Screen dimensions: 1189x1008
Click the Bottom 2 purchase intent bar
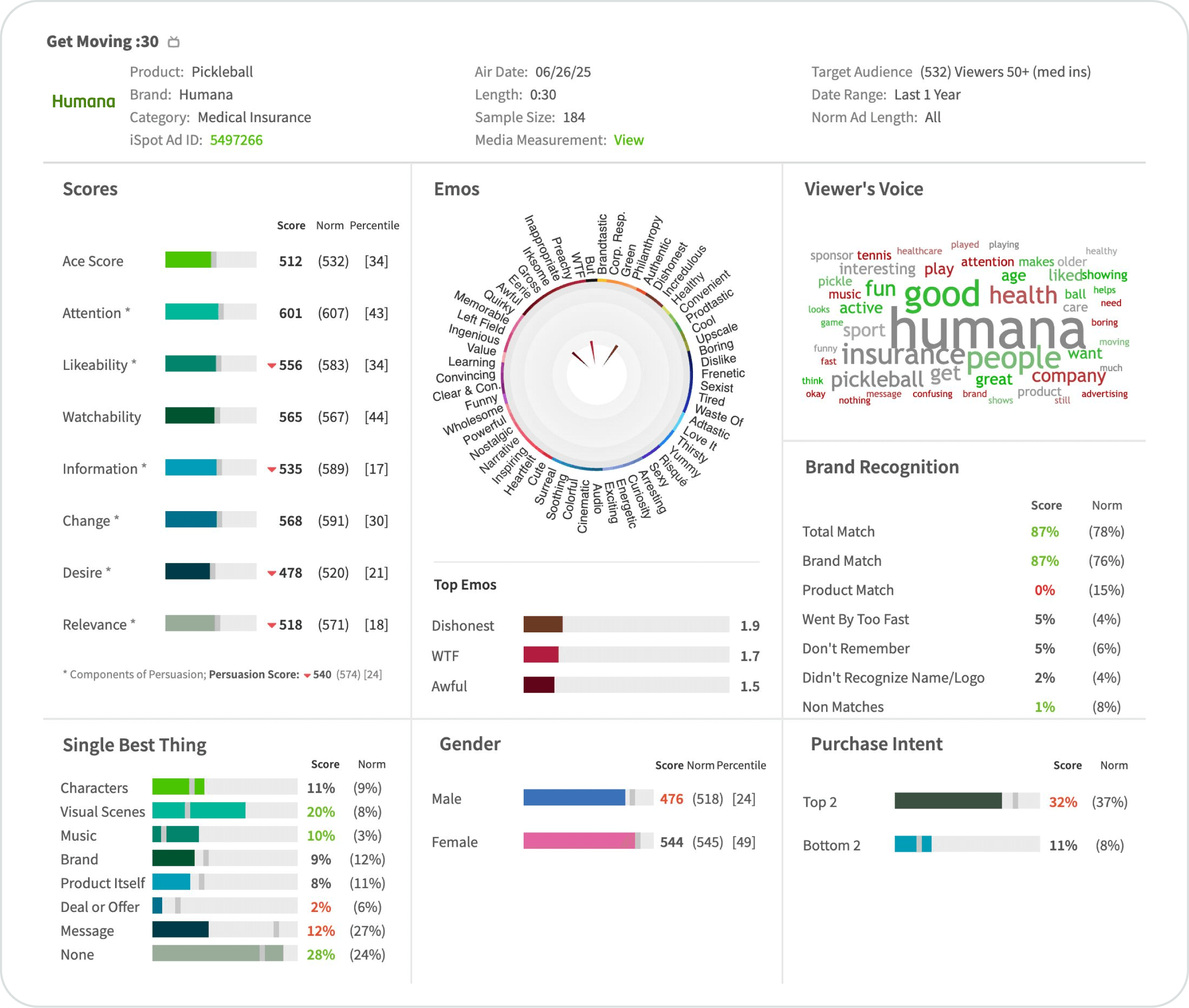913,844
